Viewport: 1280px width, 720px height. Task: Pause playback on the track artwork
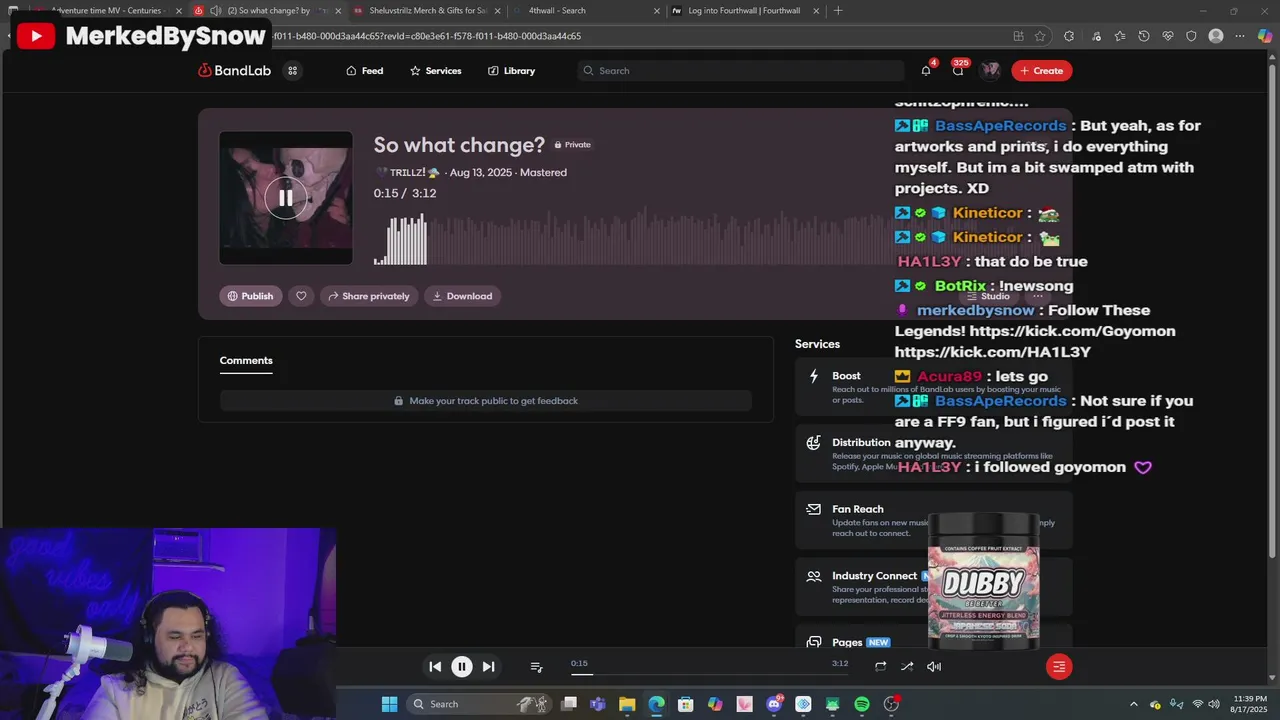point(286,198)
